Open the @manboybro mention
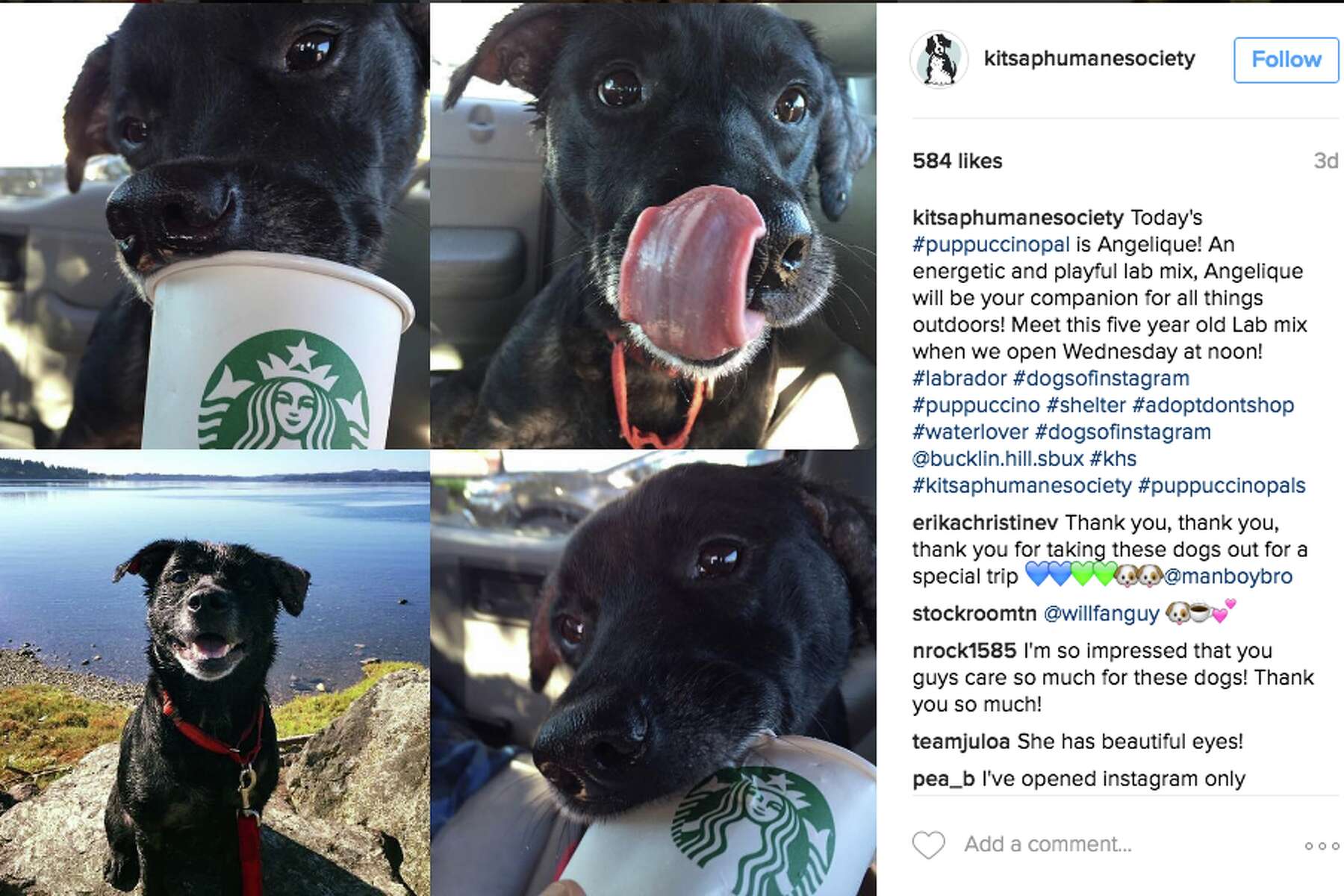Image resolution: width=1344 pixels, height=896 pixels. [x=1228, y=576]
